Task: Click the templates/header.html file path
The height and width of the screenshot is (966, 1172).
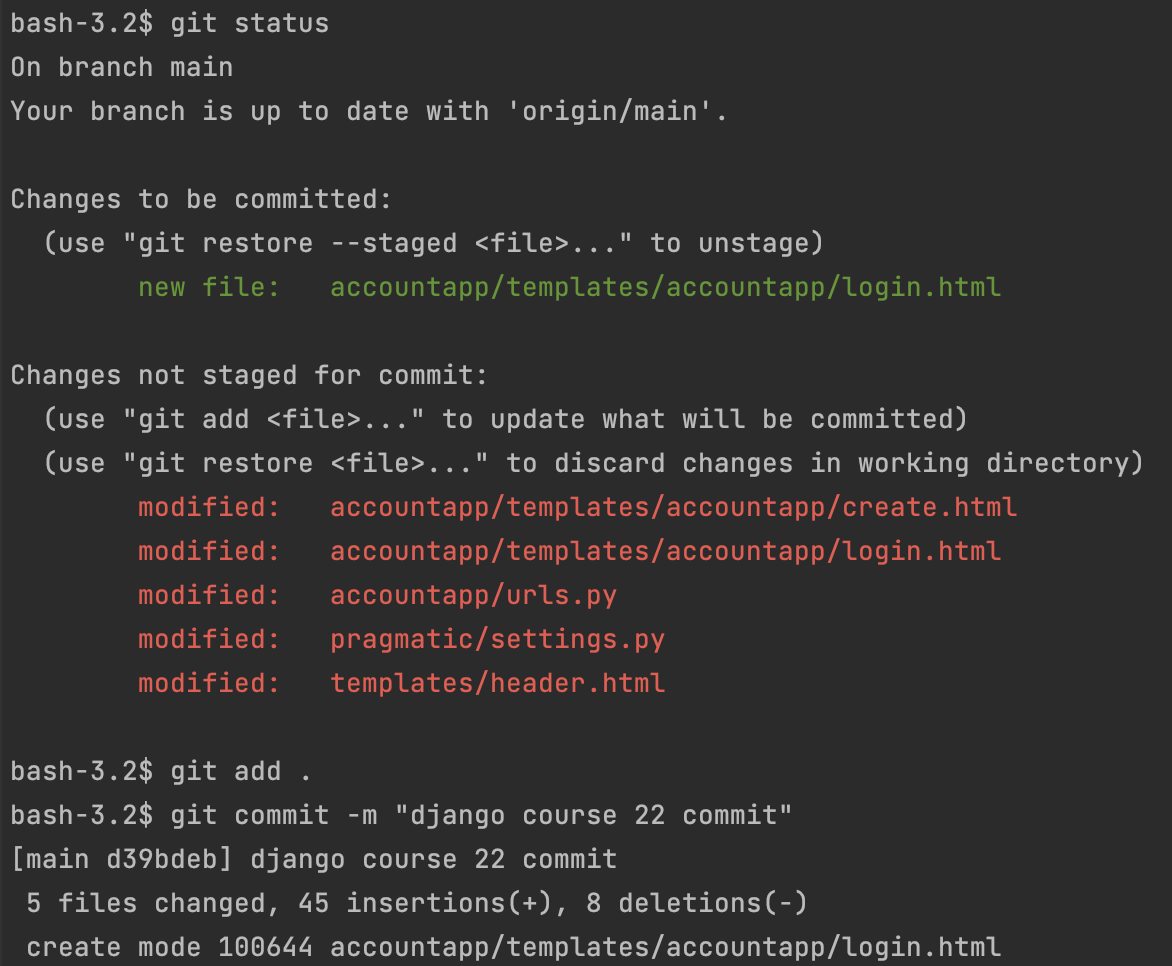Action: tap(498, 683)
